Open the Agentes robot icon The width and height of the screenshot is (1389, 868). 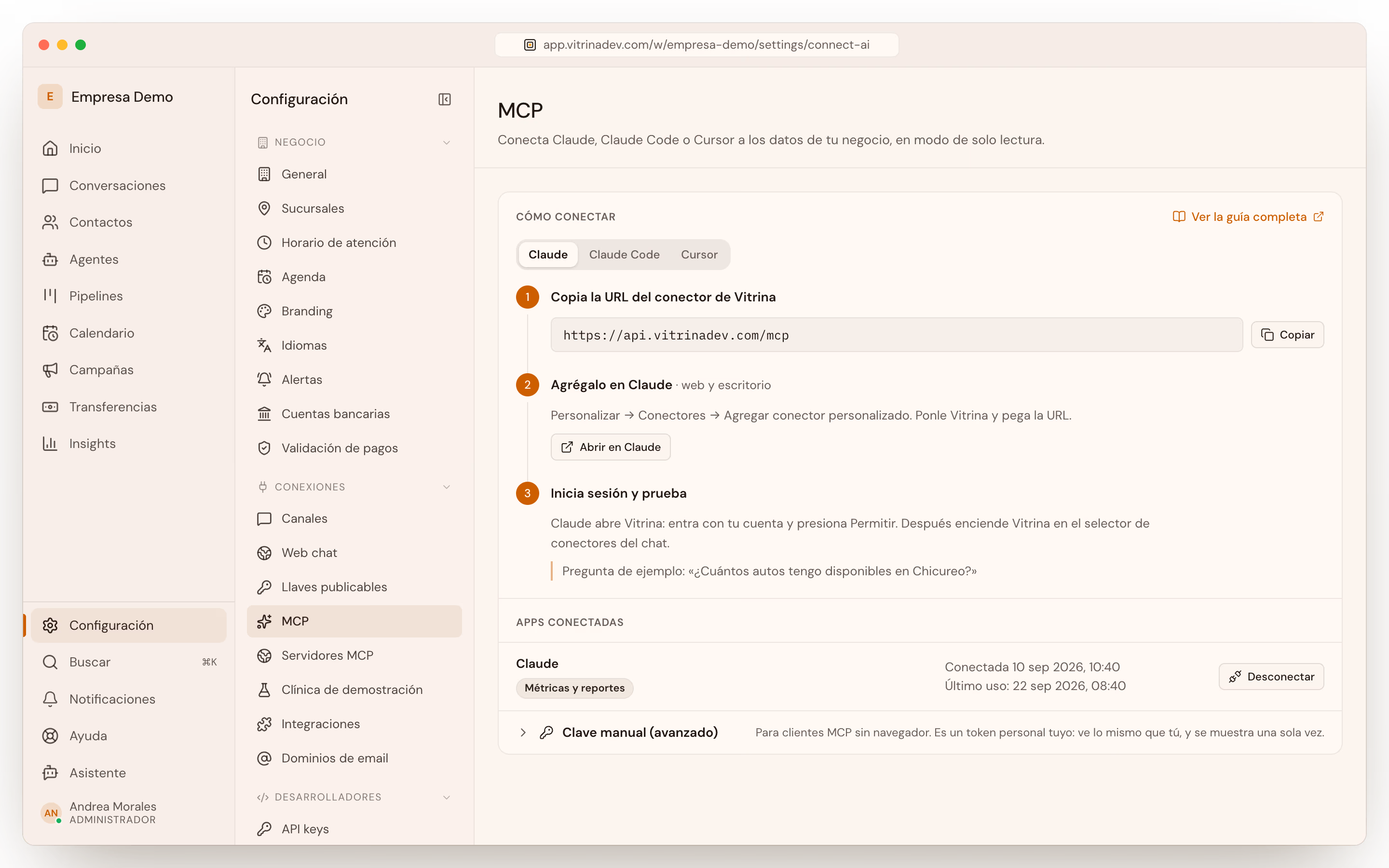(x=50, y=259)
